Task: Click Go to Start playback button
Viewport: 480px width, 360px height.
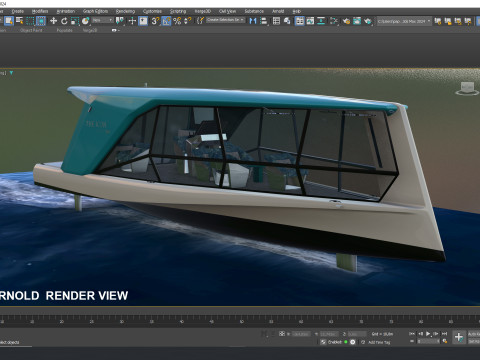Action: [412, 334]
